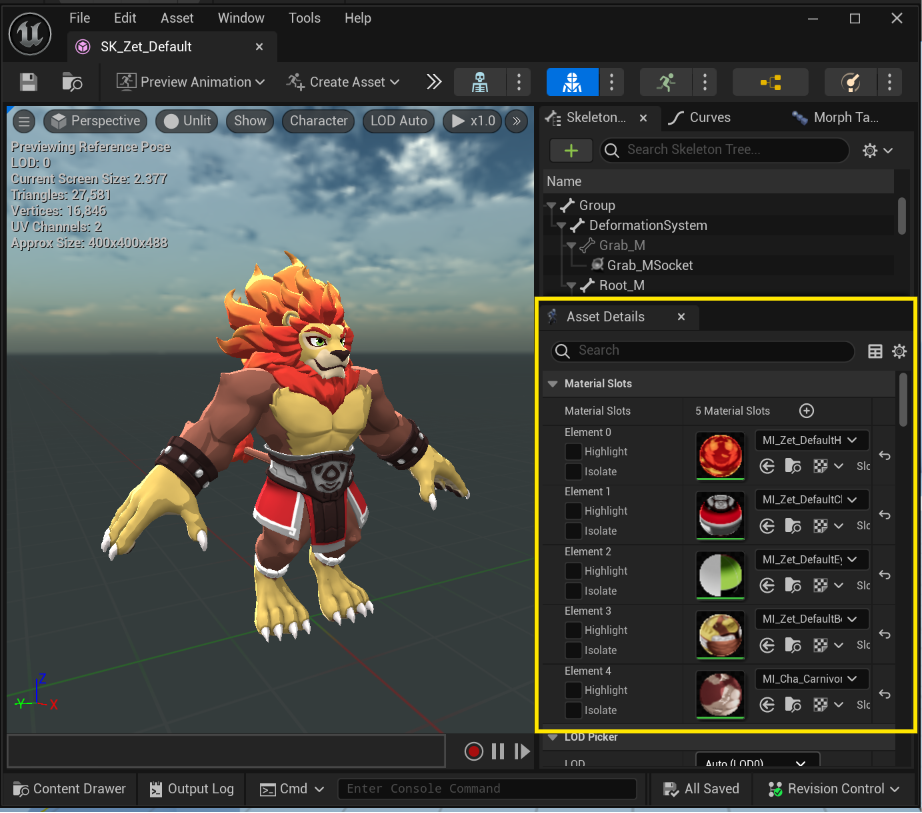
Task: Open Asset Details settings gear
Action: (899, 351)
